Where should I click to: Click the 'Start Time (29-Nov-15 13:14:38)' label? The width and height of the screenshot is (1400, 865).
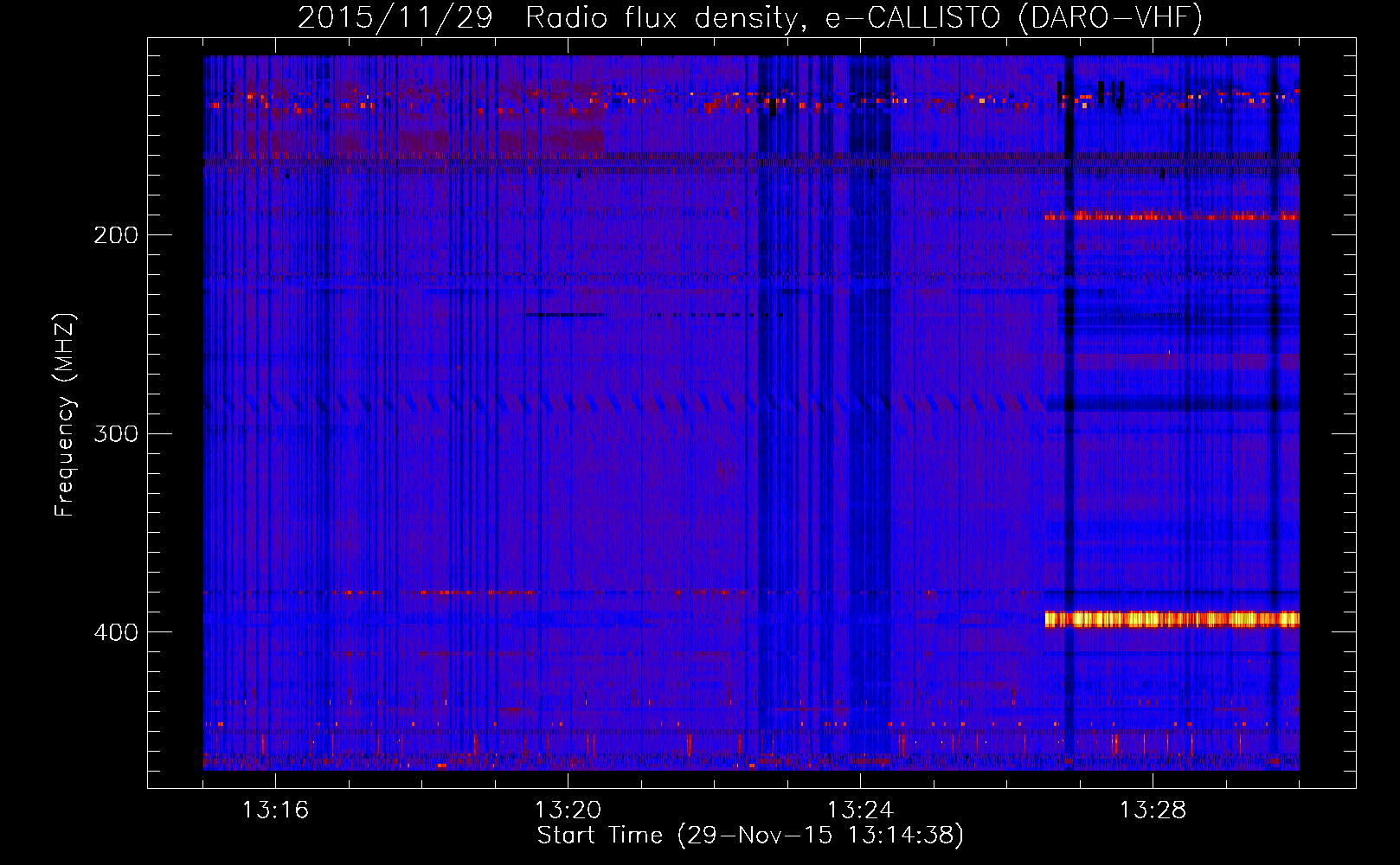click(750, 836)
